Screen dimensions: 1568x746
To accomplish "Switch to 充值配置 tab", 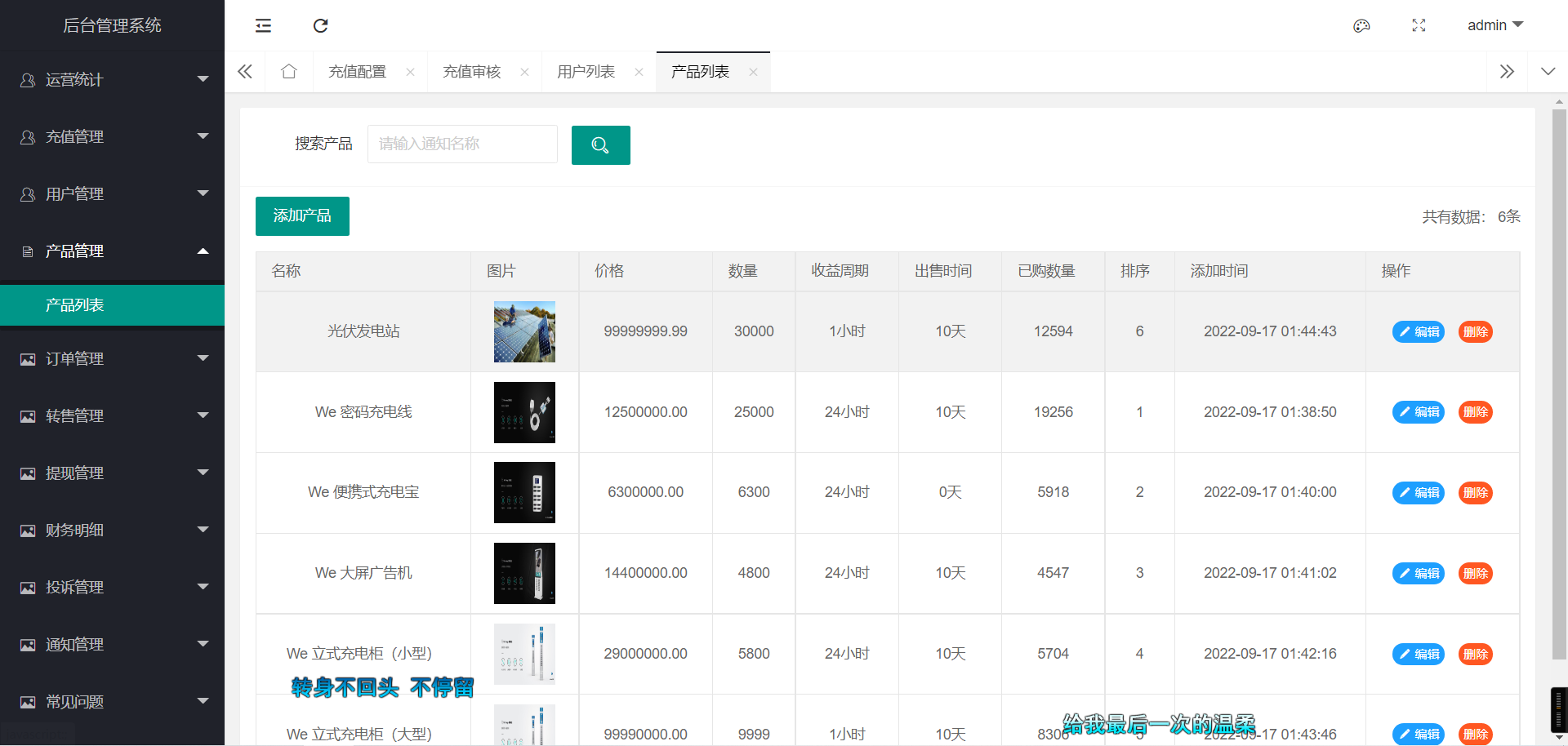I will pyautogui.click(x=357, y=72).
